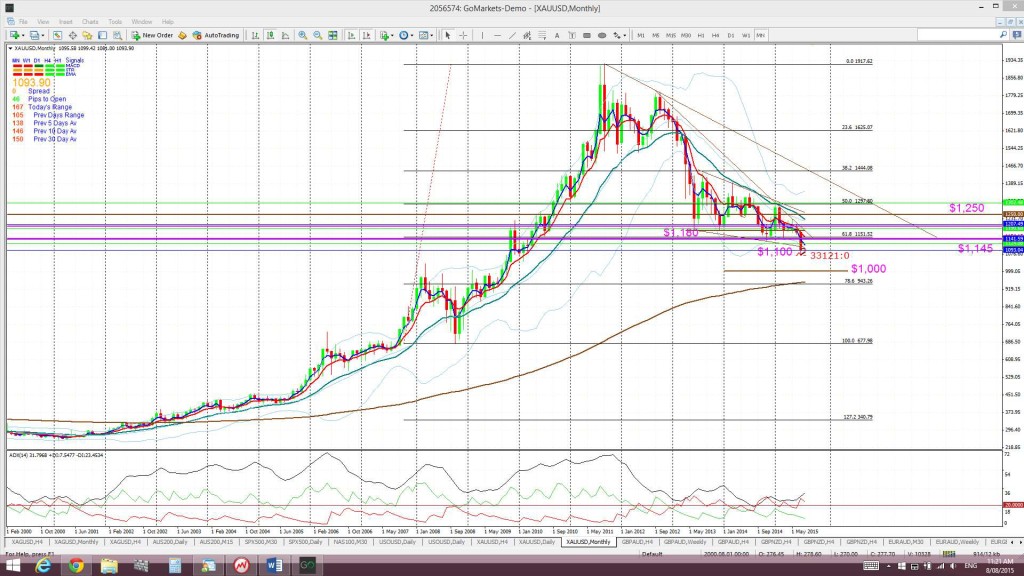Click the taskbar clock showing 11:21 AM

[x=1000, y=566]
